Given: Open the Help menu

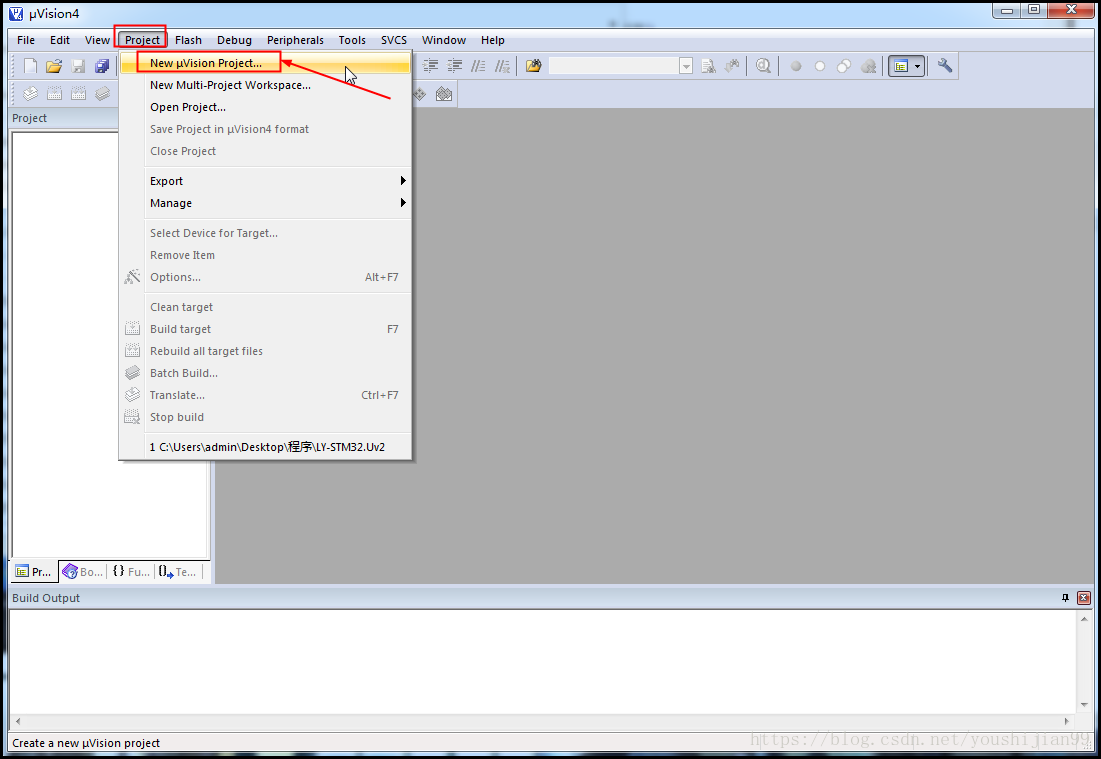Looking at the screenshot, I should (x=492, y=40).
